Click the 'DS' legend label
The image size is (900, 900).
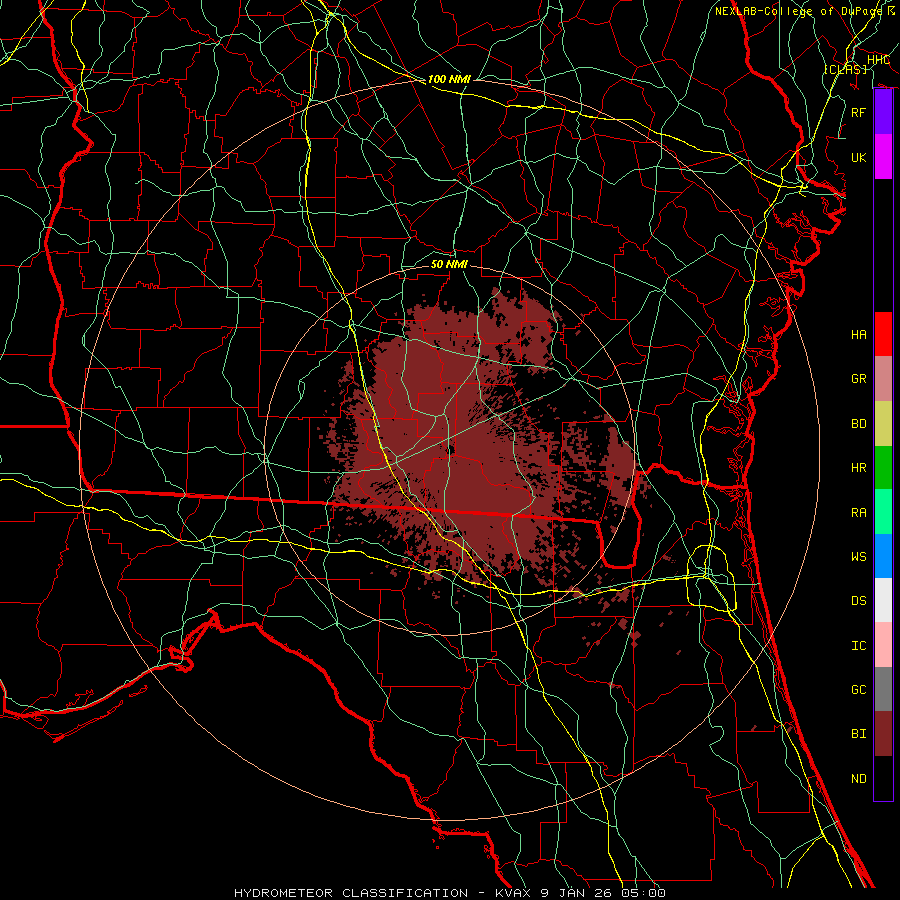859,601
